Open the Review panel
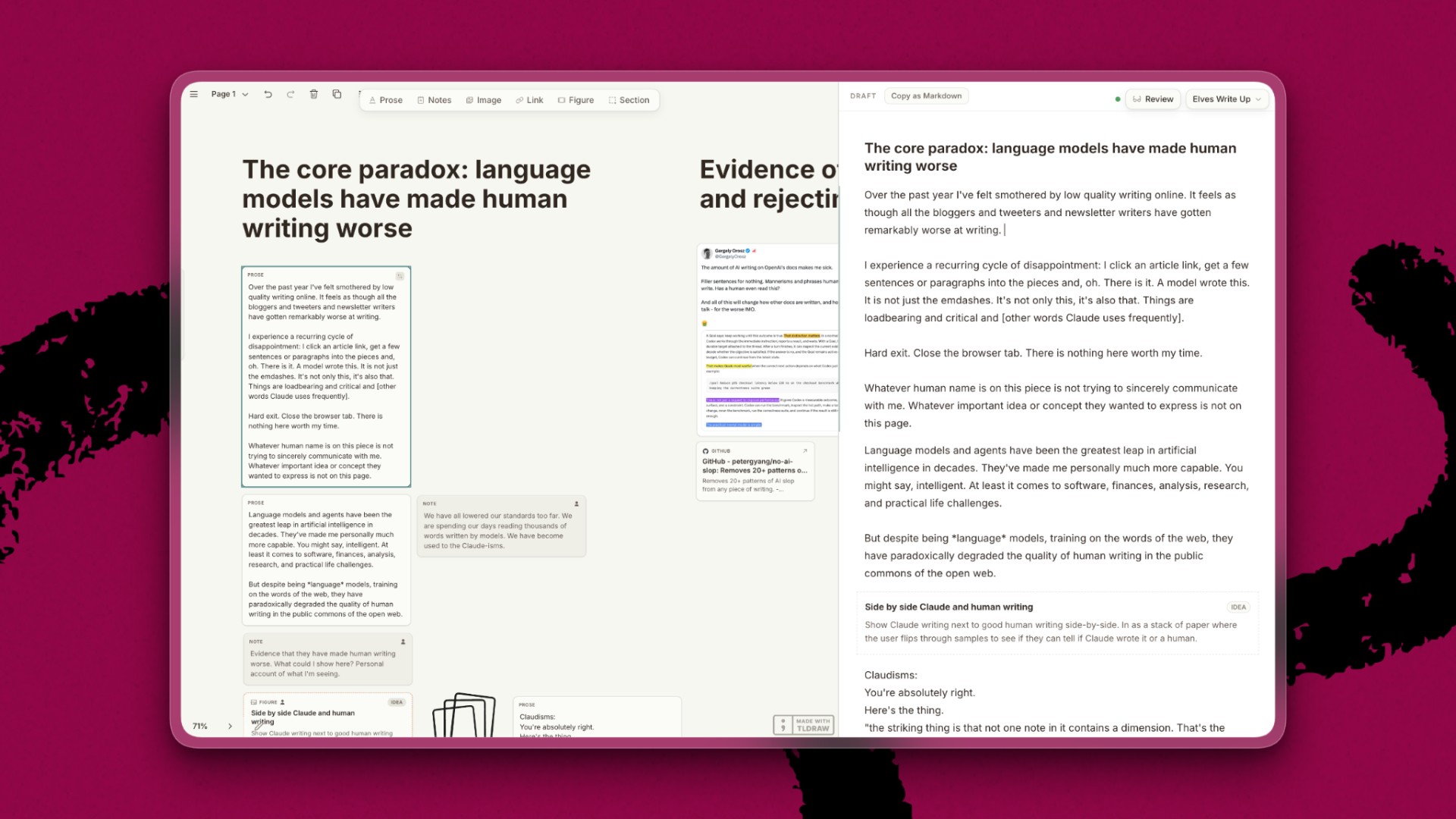Image resolution: width=1456 pixels, height=819 pixels. pyautogui.click(x=1153, y=99)
